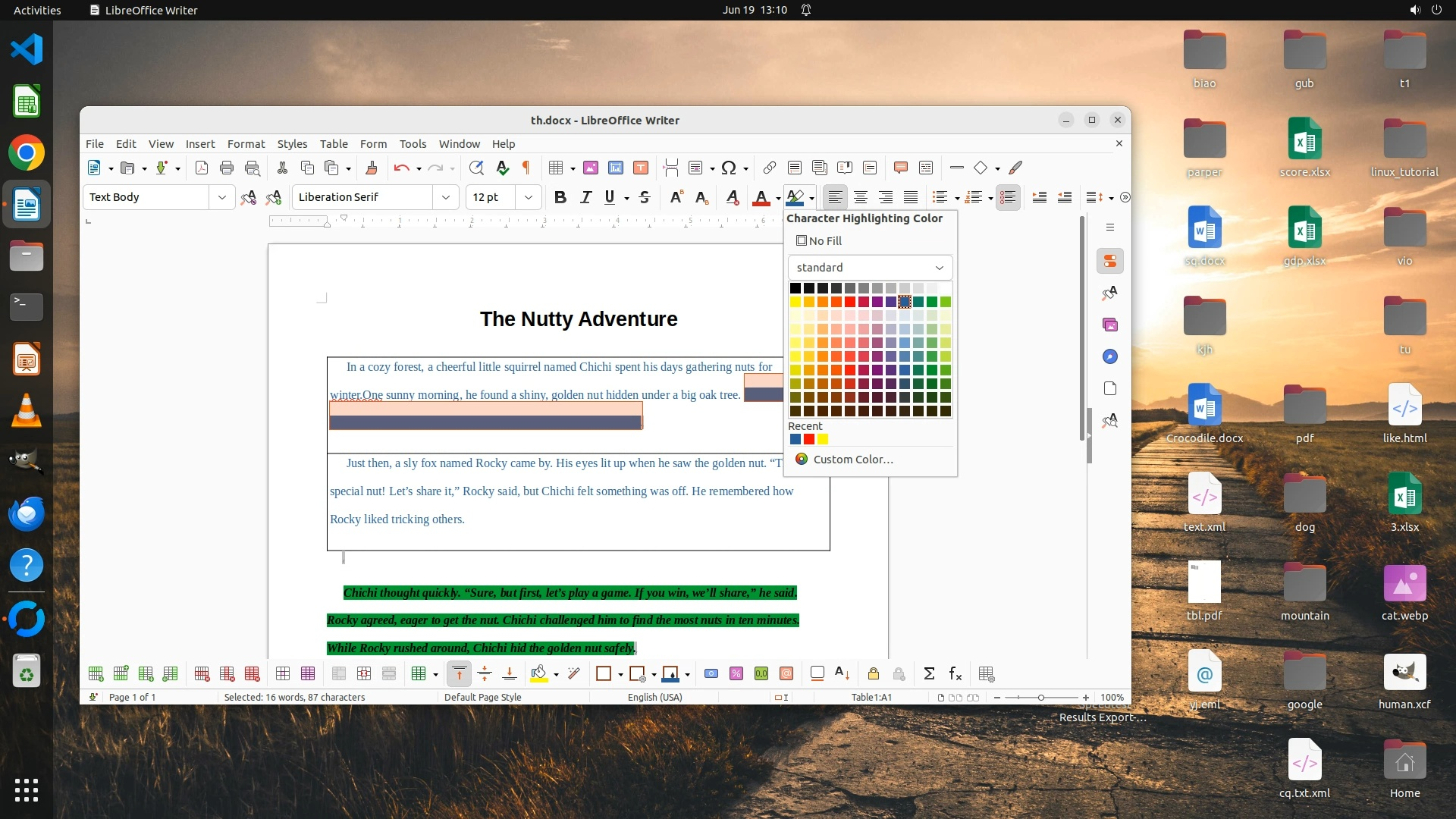Toggle Italic text formatting
The image size is (1456, 819).
tap(585, 197)
